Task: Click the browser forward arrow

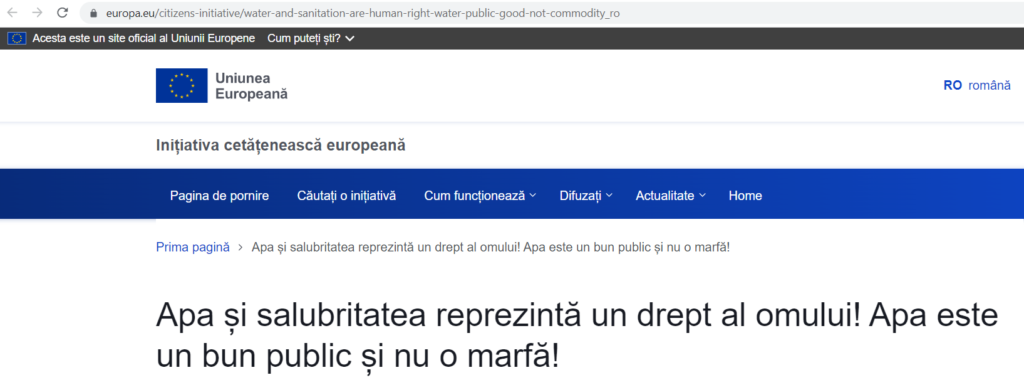Action: coord(37,12)
